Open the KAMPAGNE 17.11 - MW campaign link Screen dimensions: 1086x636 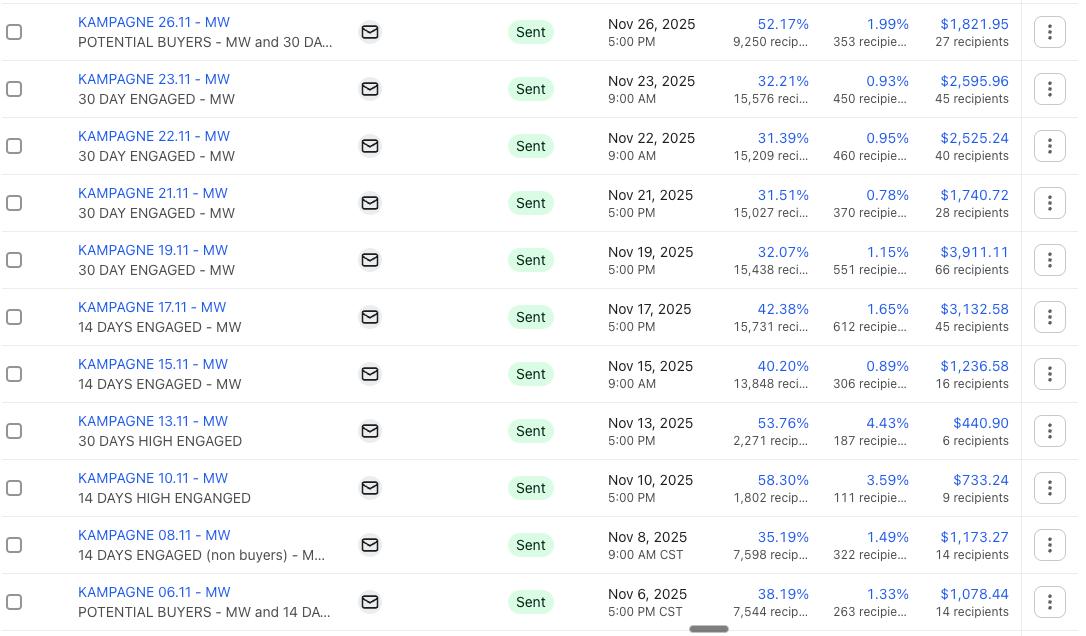152,307
